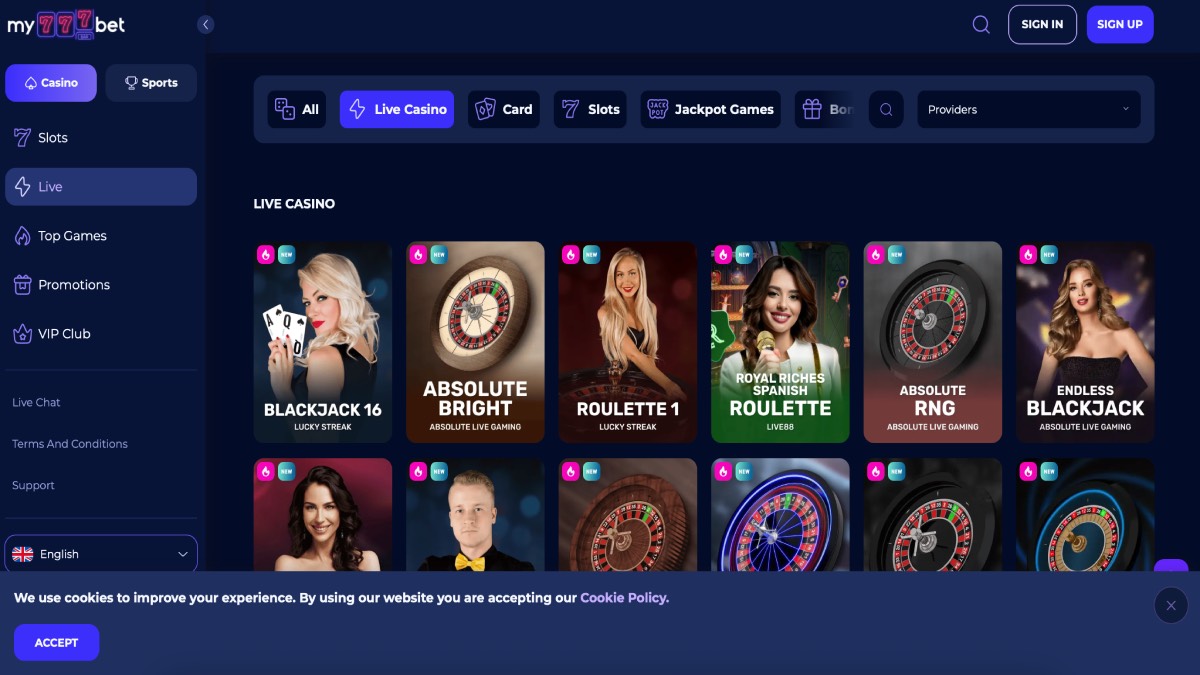The height and width of the screenshot is (675, 1200).
Task: Open the Blackjack 16 Lucky Streak game
Action: tap(323, 342)
